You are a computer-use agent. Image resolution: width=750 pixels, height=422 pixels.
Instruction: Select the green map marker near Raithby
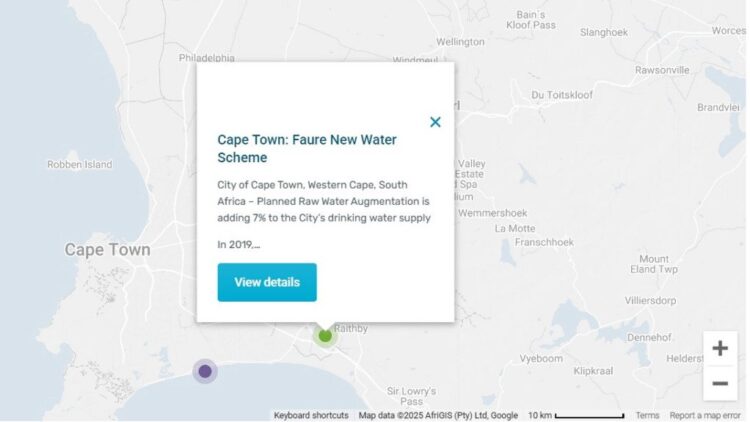pyautogui.click(x=325, y=335)
